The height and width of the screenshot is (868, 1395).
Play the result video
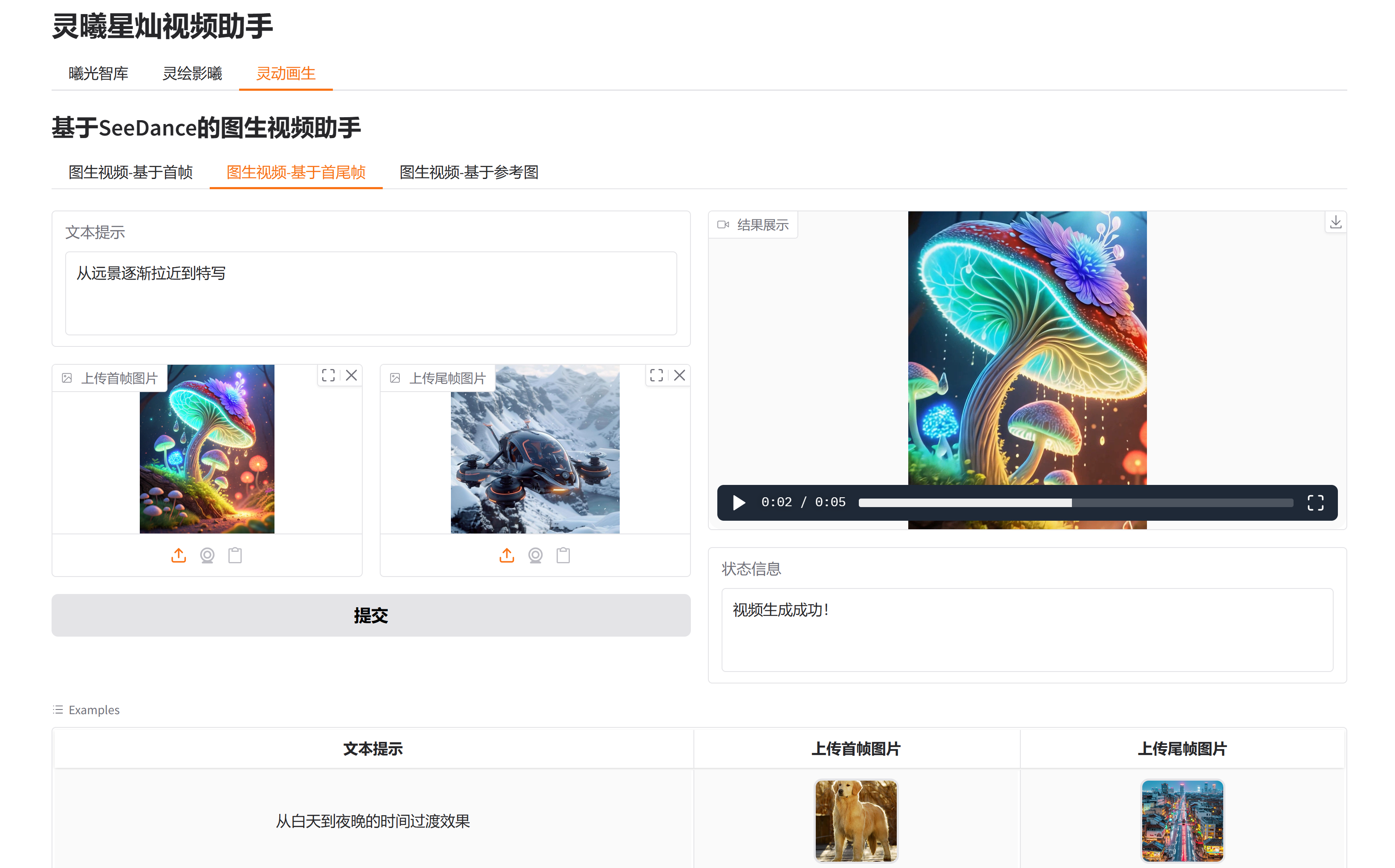click(739, 503)
